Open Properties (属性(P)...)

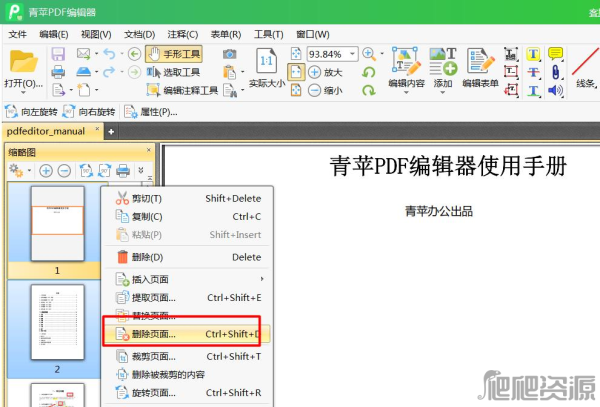(x=151, y=112)
